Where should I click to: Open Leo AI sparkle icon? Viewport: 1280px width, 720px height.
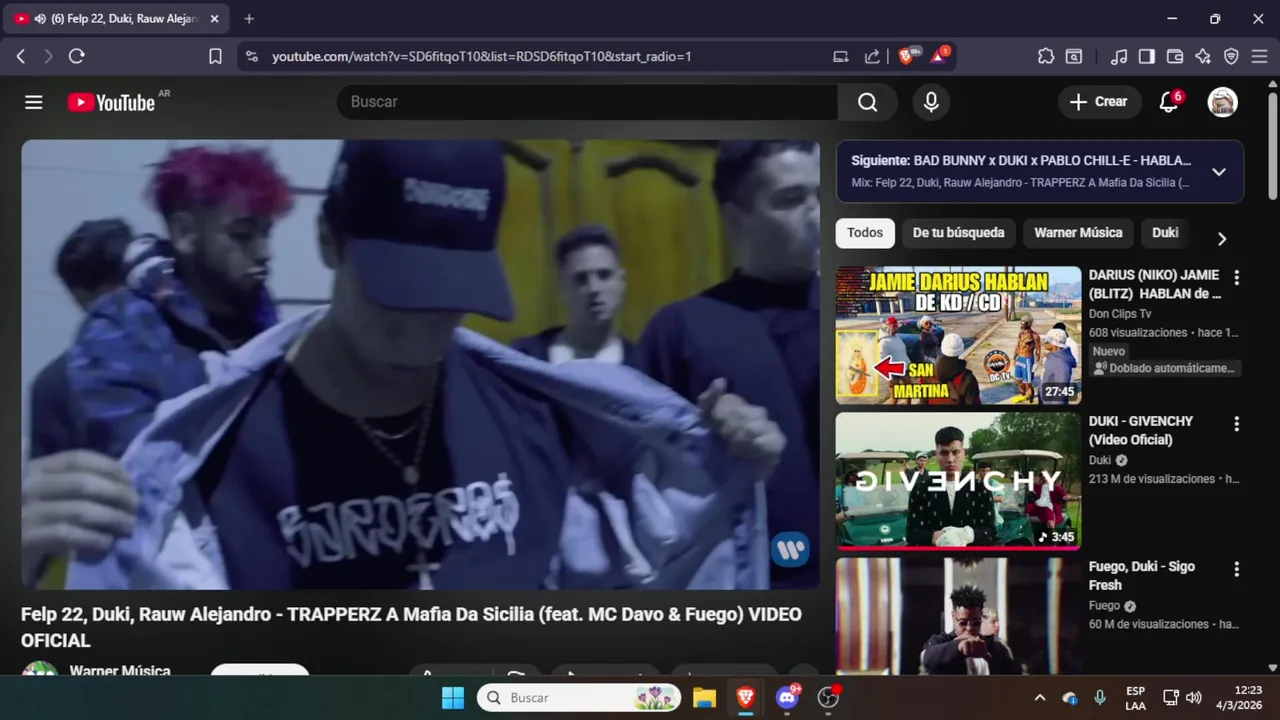[1203, 57]
